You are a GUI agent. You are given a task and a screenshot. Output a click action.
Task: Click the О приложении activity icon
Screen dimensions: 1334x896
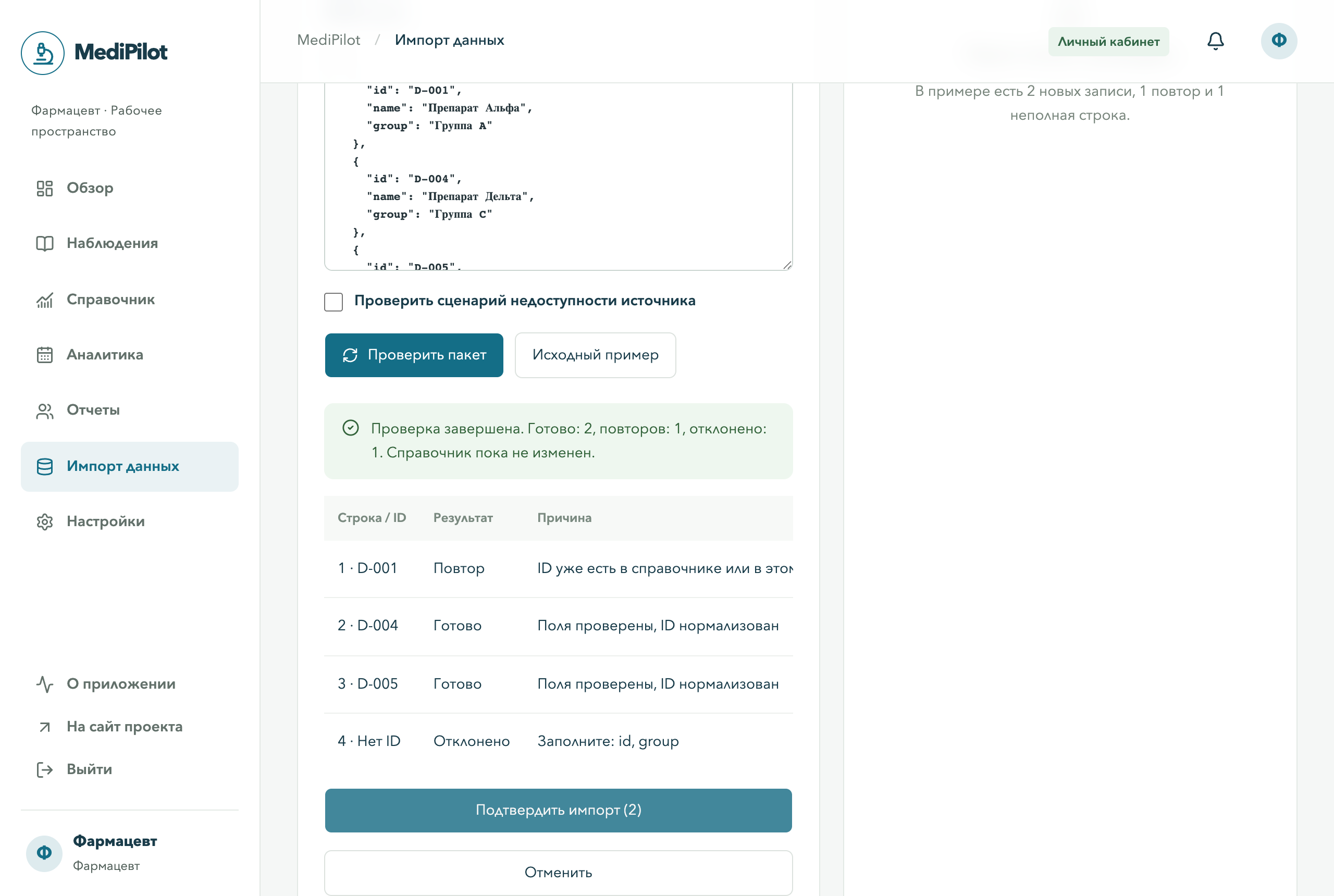pos(45,684)
